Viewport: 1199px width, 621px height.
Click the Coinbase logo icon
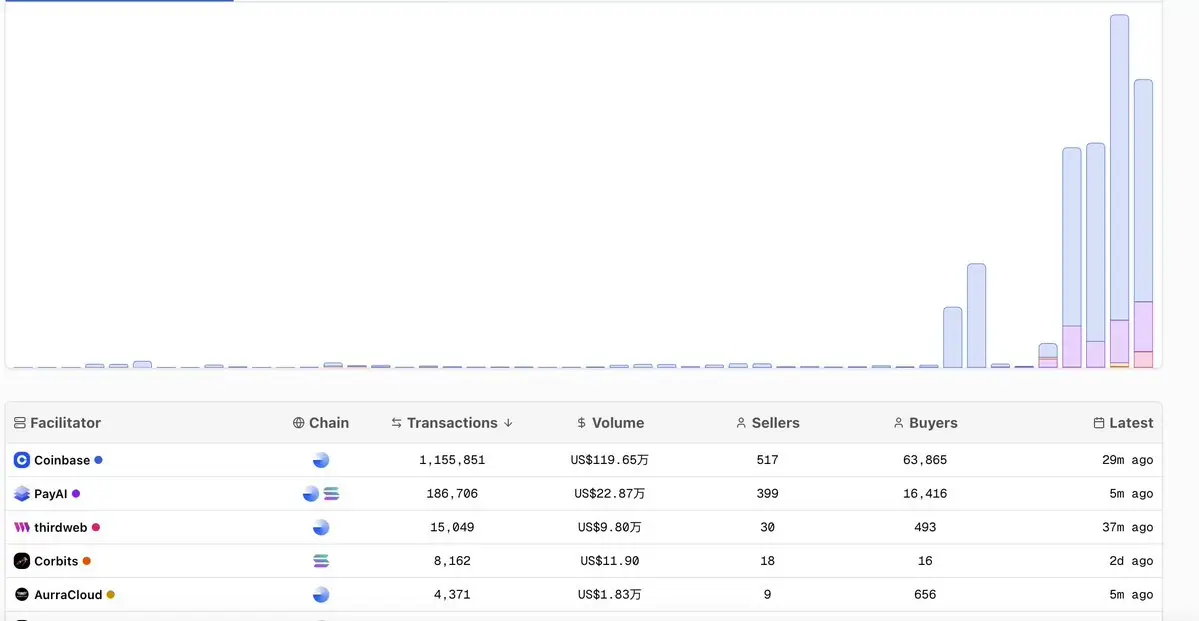pos(21,460)
